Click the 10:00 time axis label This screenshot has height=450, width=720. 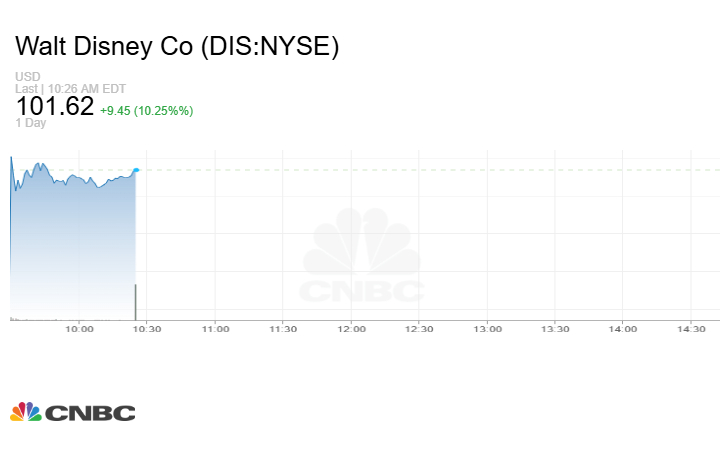pyautogui.click(x=79, y=329)
